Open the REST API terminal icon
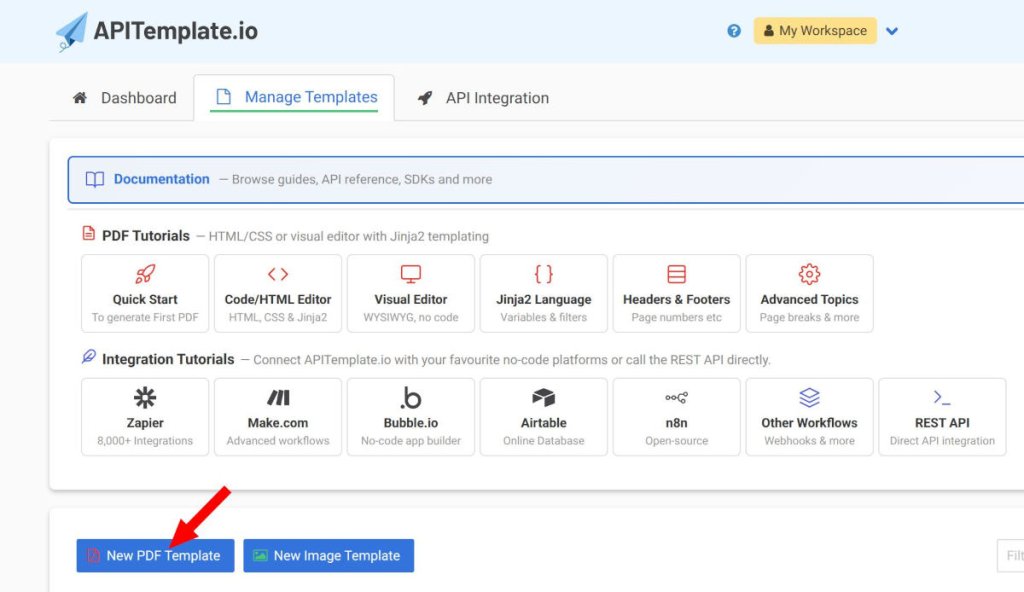The image size is (1024, 592). click(x=942, y=397)
